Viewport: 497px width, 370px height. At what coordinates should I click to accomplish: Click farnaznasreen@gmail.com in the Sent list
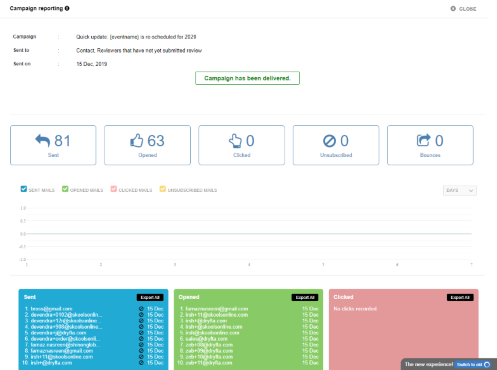tap(62, 351)
